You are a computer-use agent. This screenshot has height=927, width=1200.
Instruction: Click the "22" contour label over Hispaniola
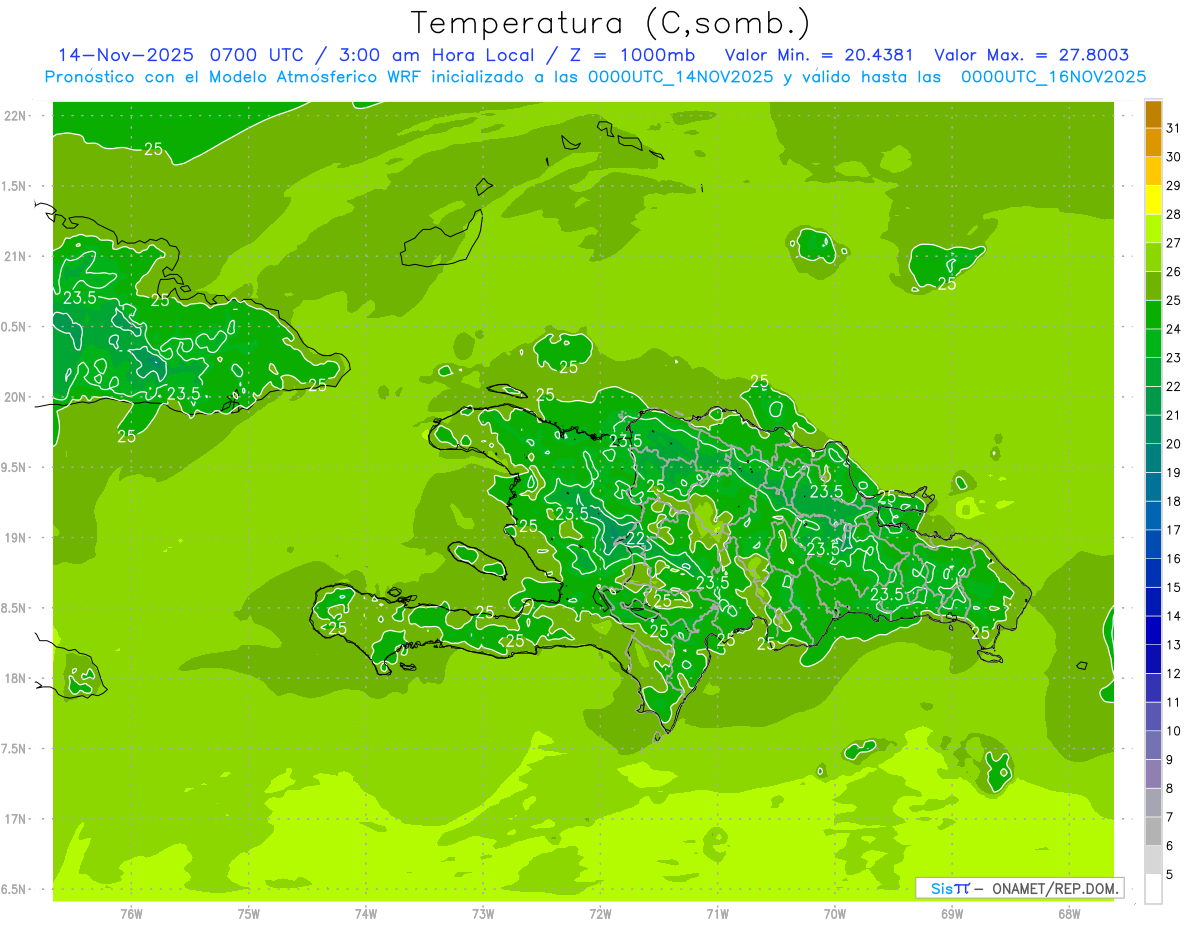(x=635, y=538)
